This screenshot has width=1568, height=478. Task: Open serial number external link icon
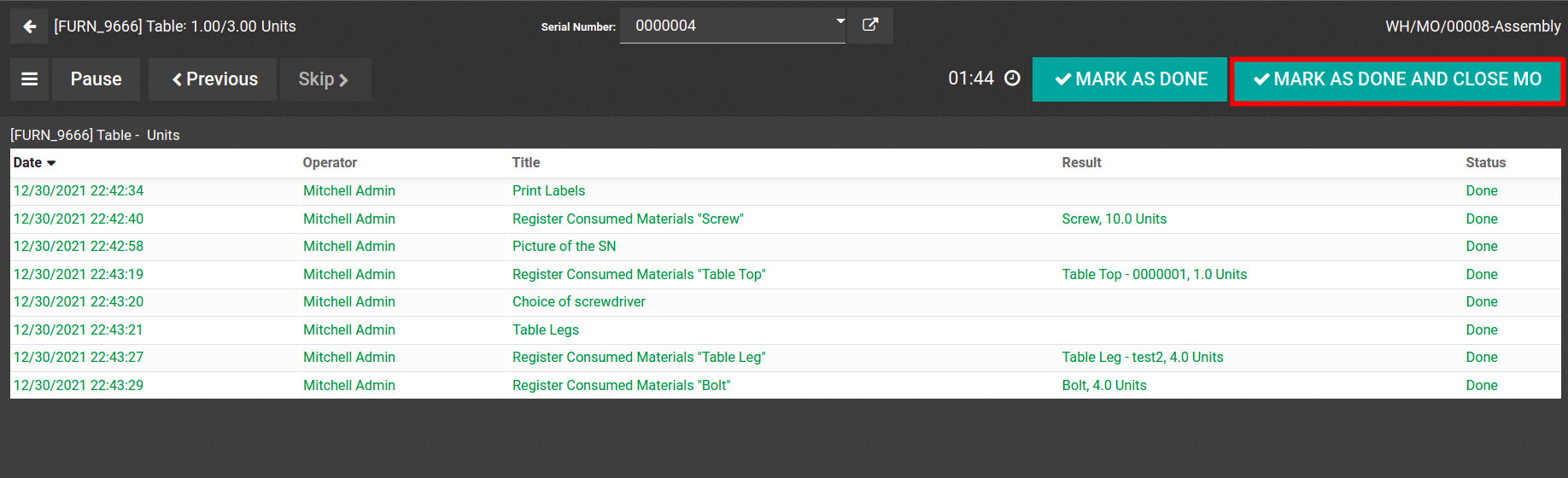point(869,25)
